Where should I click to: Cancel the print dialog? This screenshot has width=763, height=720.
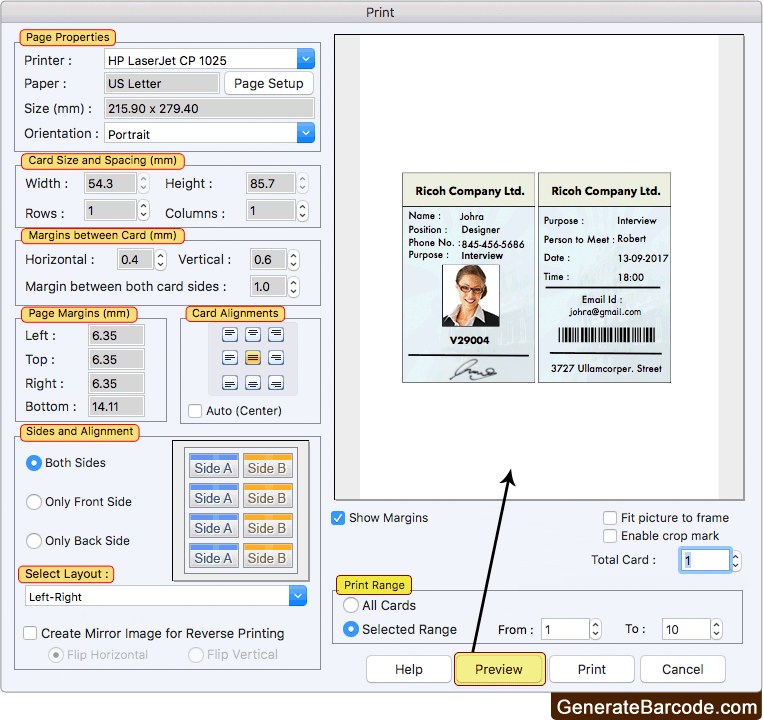point(683,669)
